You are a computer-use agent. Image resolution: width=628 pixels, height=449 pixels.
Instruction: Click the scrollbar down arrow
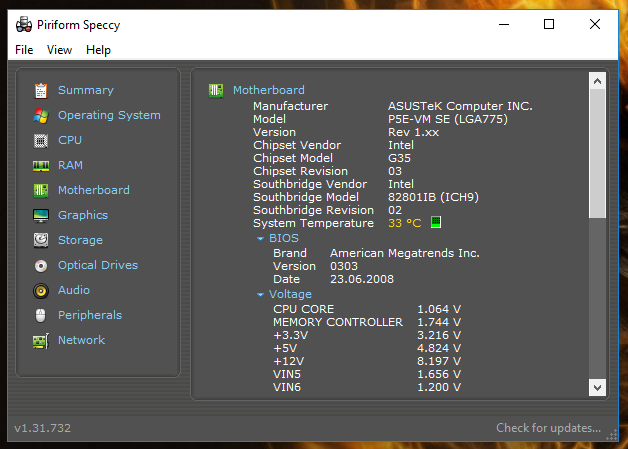[598, 388]
